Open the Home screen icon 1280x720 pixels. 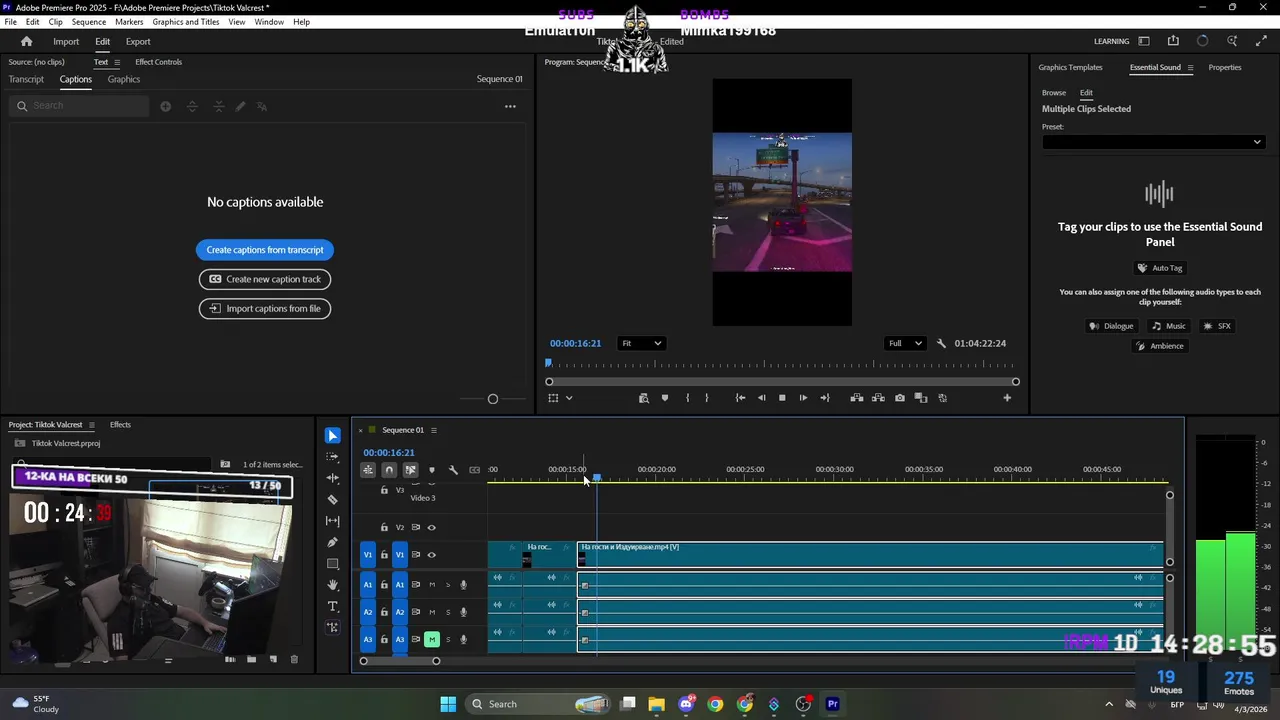pyautogui.click(x=27, y=41)
